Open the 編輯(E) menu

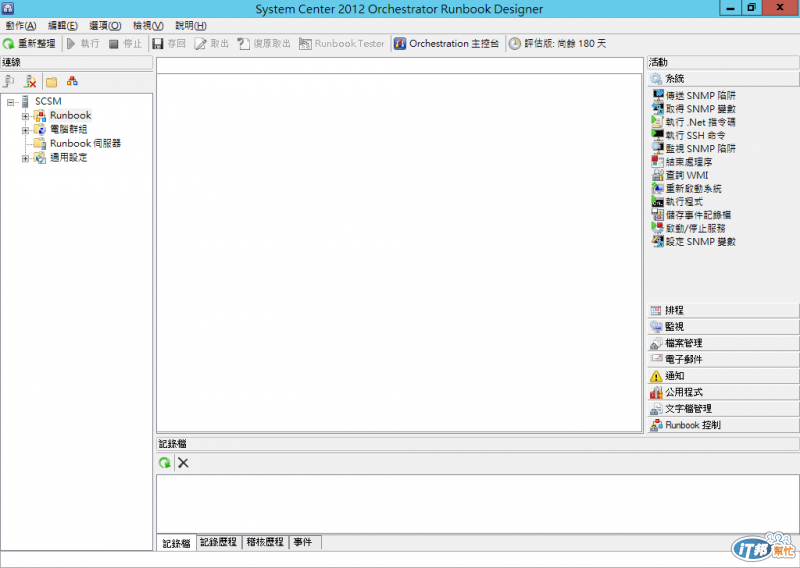point(63,26)
